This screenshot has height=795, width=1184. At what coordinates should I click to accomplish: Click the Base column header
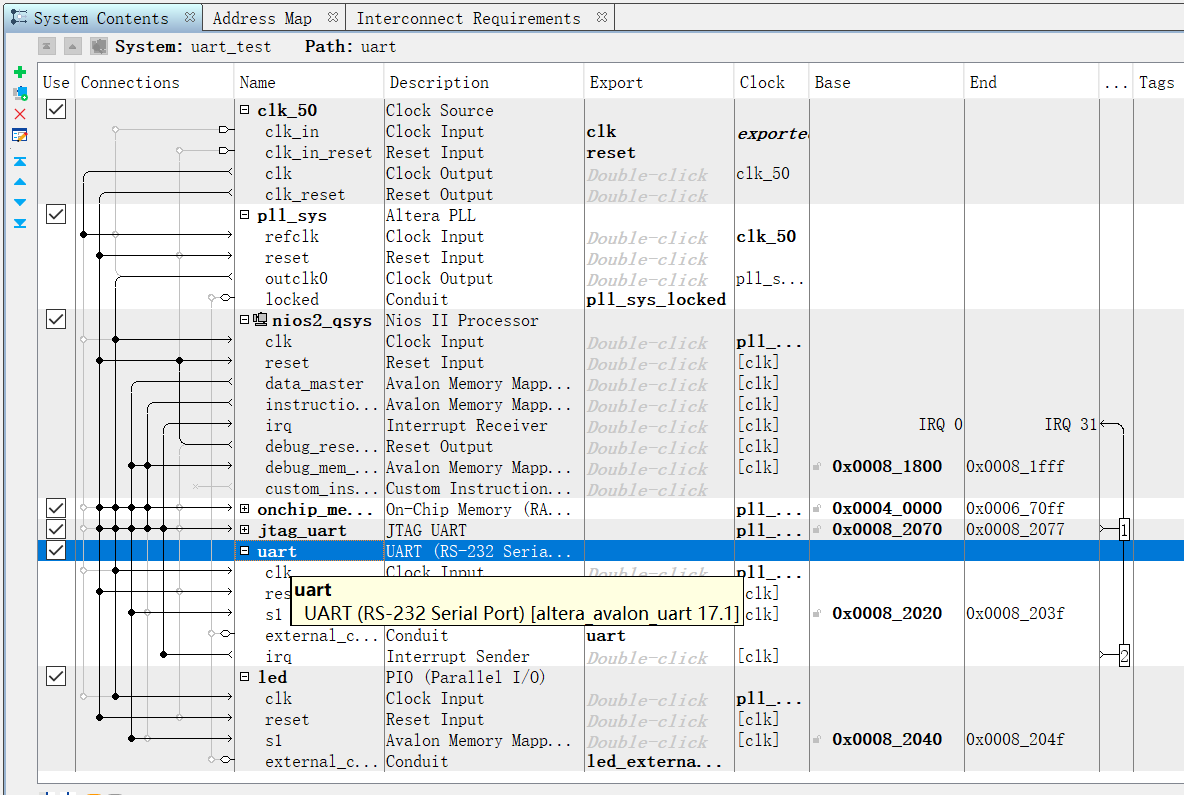887,82
